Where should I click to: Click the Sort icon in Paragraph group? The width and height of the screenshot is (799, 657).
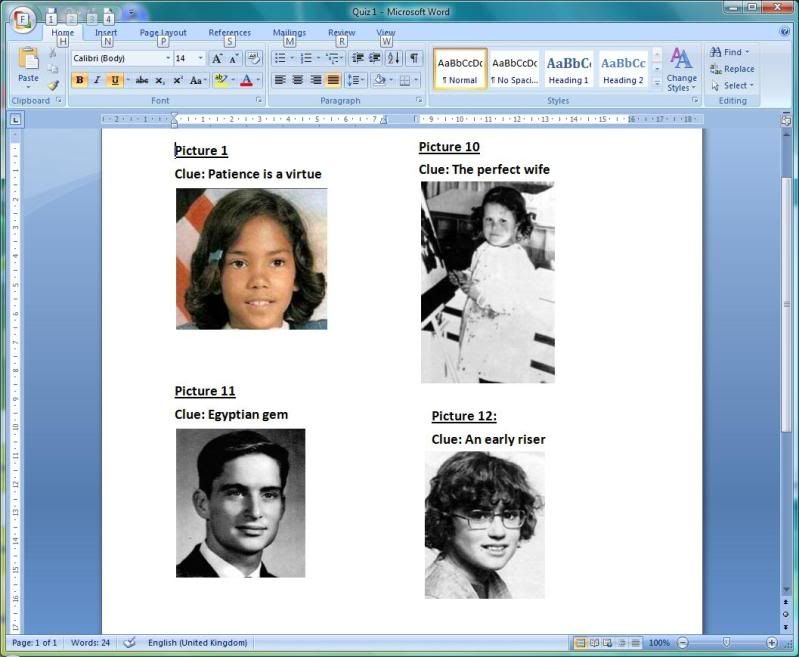[394, 59]
